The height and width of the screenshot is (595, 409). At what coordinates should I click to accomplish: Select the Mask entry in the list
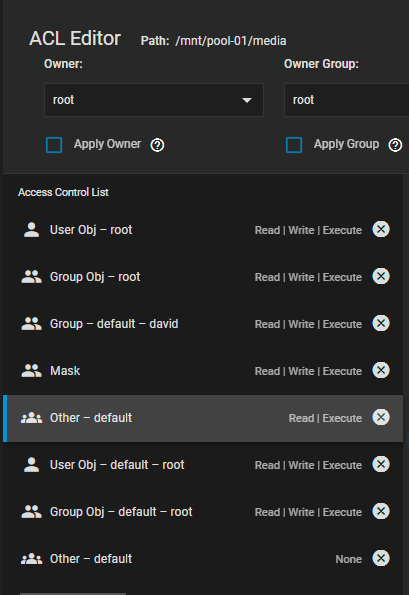pyautogui.click(x=203, y=370)
